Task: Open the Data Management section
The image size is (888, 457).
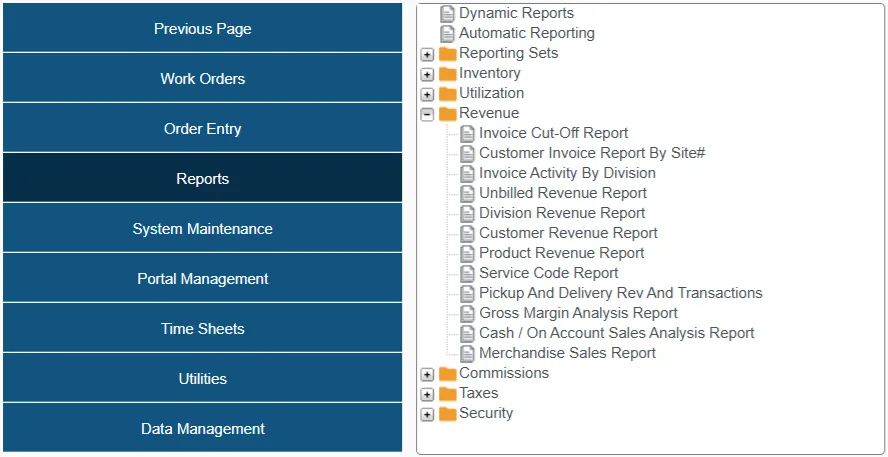Action: coord(202,429)
